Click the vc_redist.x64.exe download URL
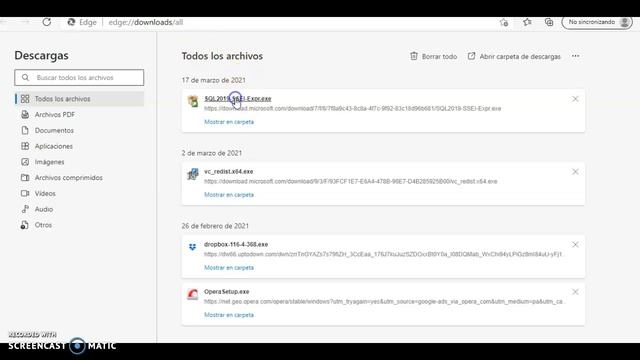640x360 pixels. coord(351,181)
